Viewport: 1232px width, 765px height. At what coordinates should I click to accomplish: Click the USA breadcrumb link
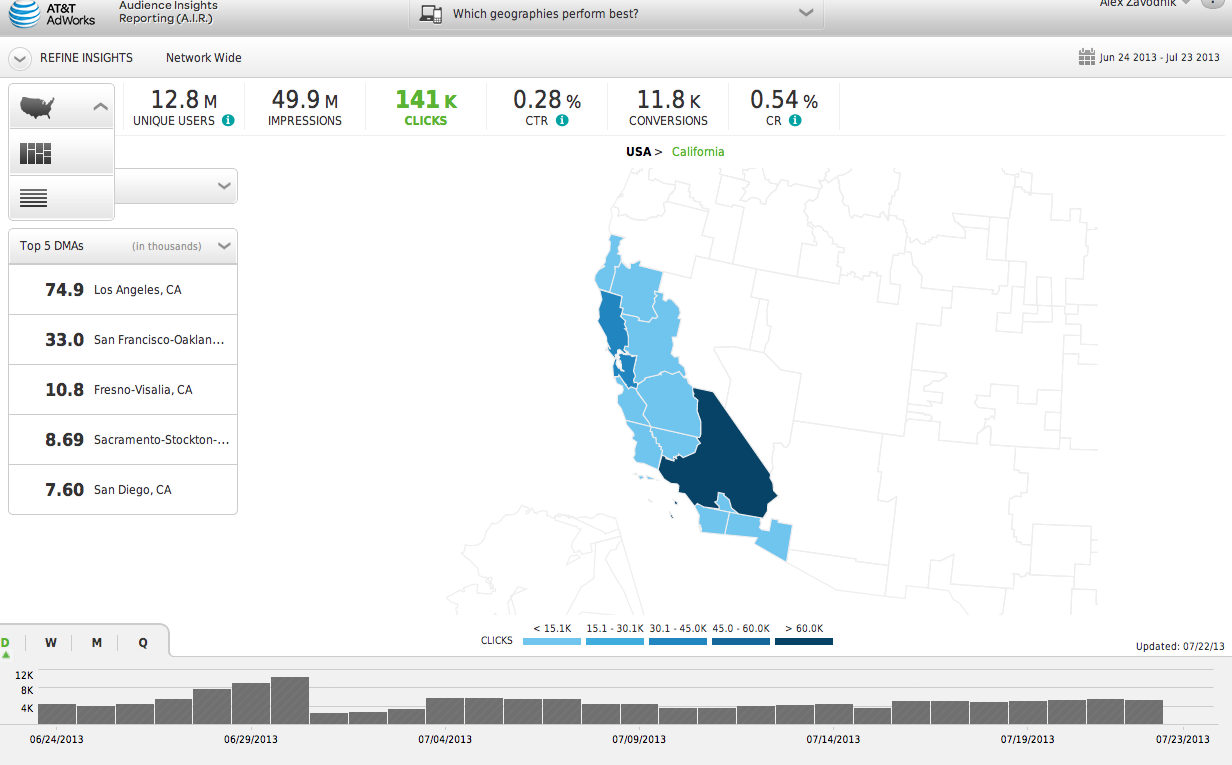coord(637,151)
